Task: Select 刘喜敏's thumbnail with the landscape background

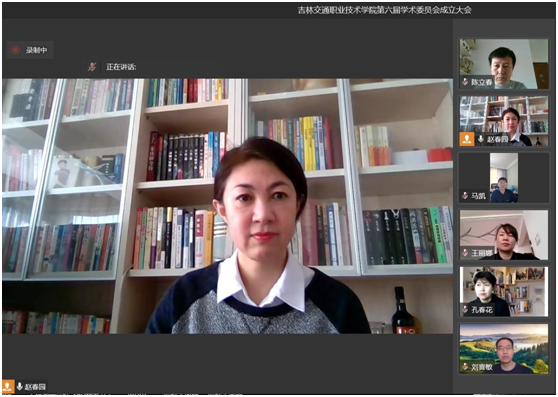Action: point(504,349)
